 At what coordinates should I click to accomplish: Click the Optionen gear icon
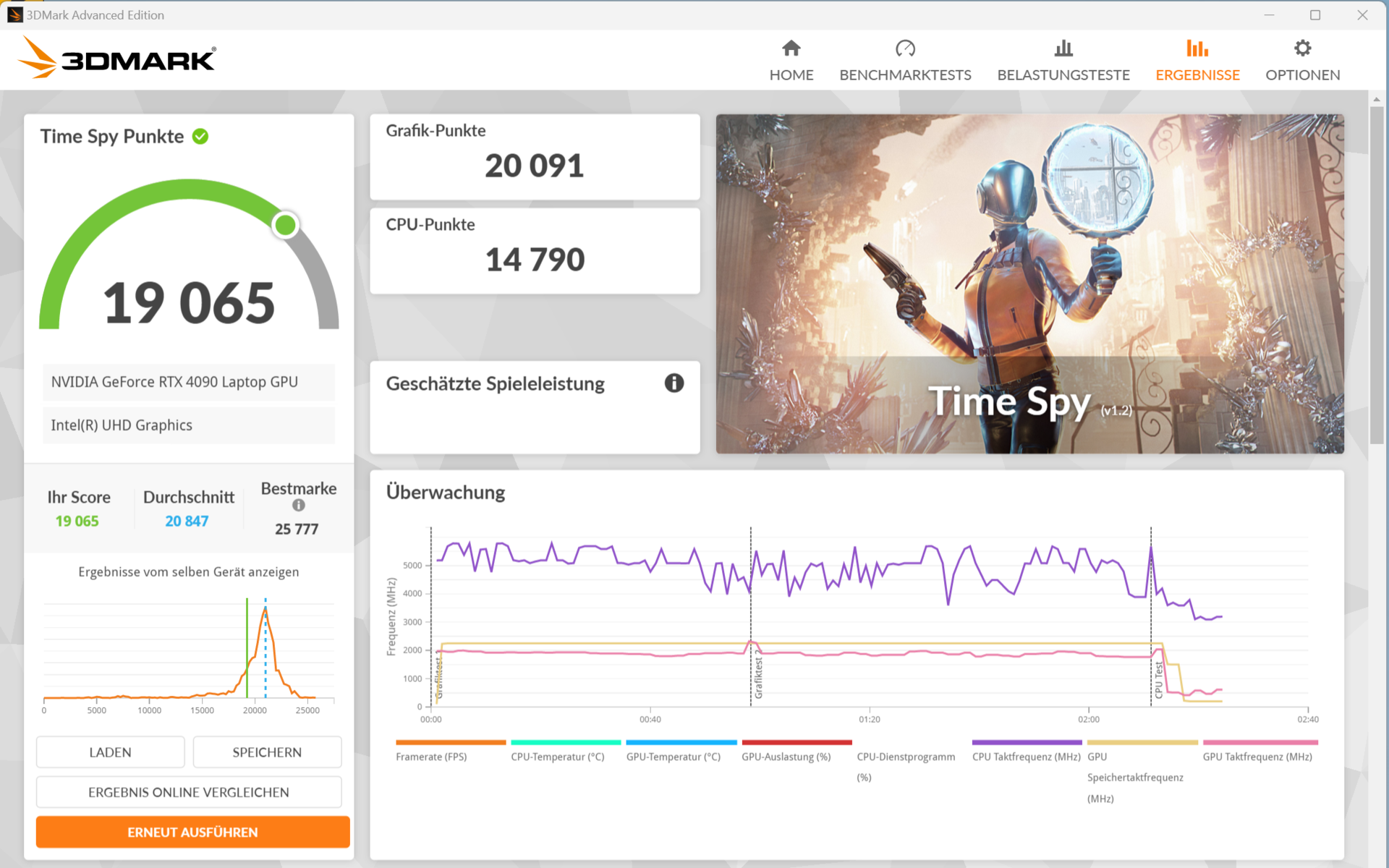(1302, 48)
